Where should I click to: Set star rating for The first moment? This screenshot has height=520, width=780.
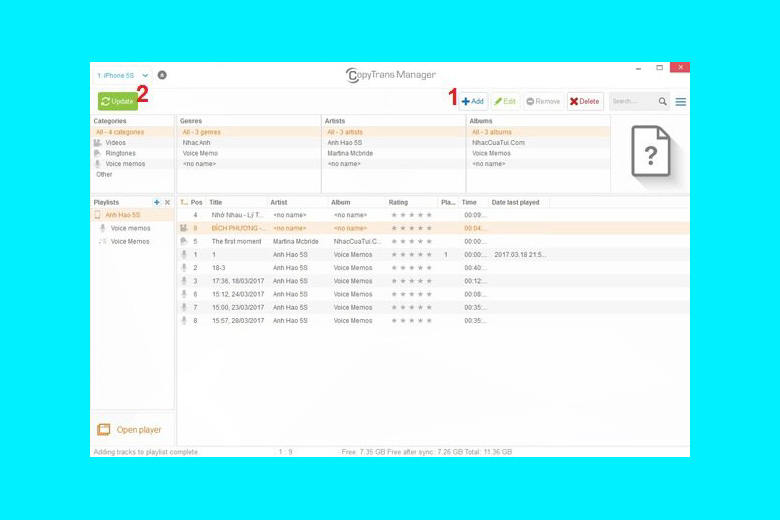point(411,241)
